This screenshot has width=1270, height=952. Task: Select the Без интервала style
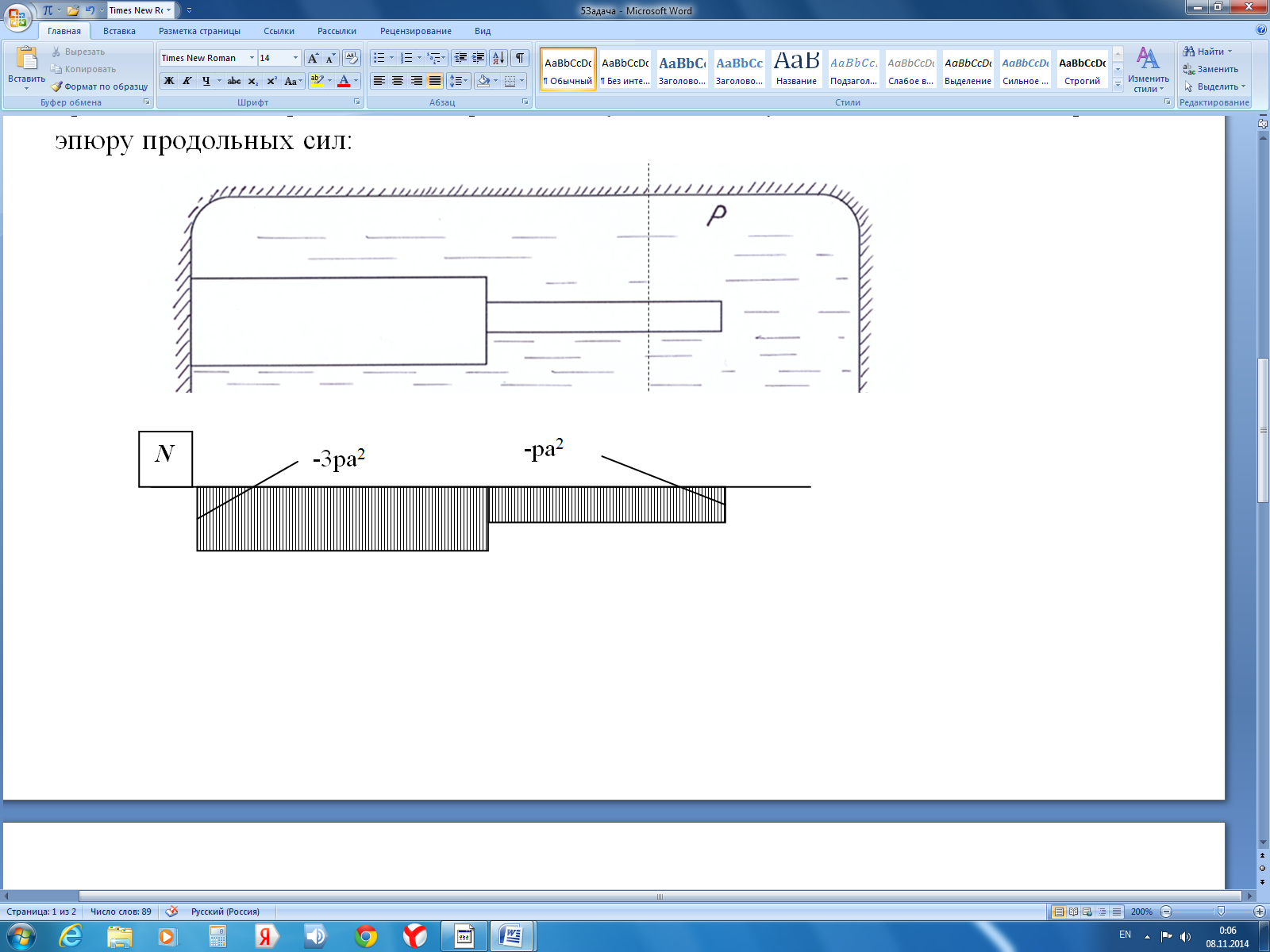[x=625, y=70]
